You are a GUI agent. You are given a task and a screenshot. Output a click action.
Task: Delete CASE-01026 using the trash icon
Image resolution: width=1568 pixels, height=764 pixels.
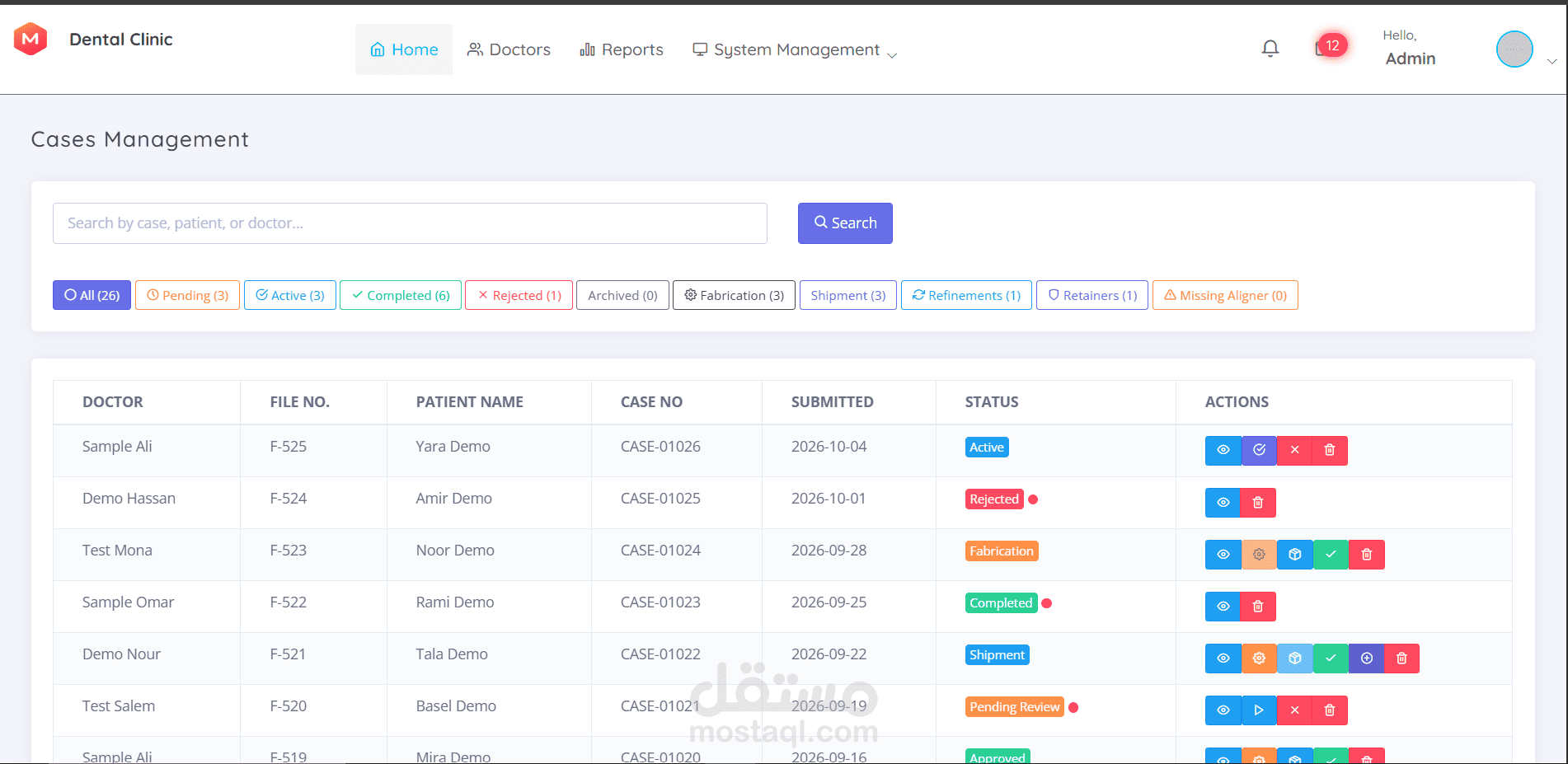(1330, 450)
